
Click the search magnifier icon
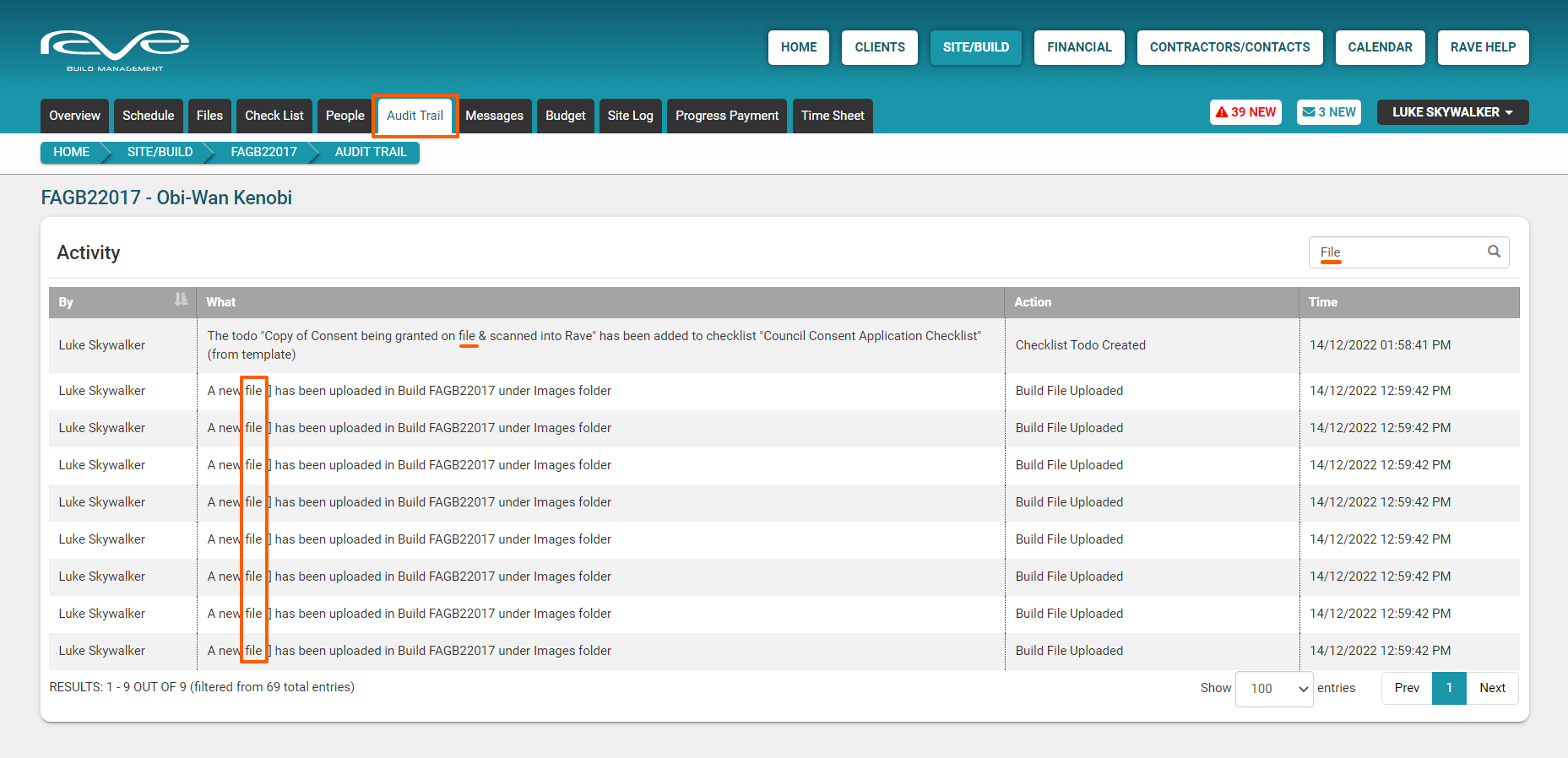point(1494,252)
